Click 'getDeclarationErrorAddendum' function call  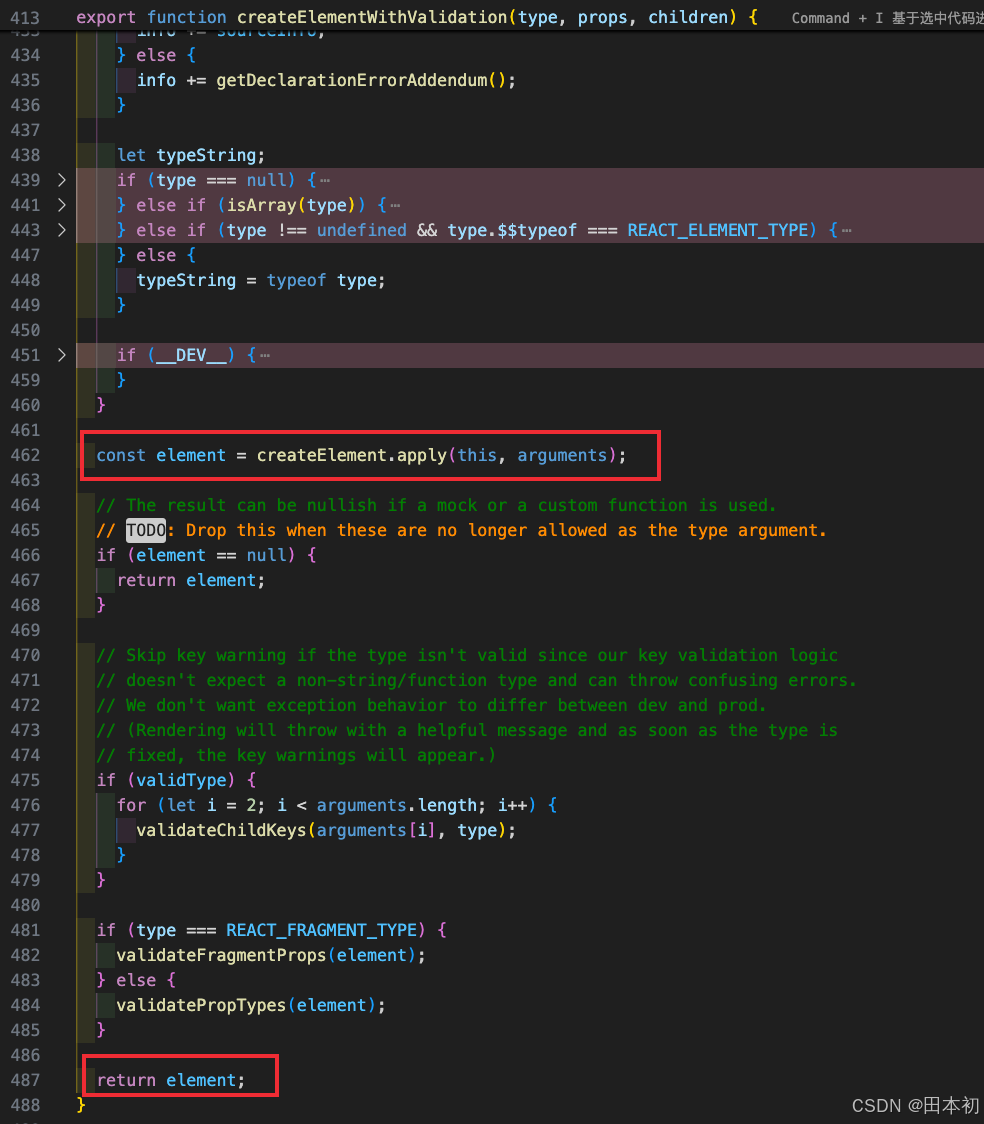[352, 80]
